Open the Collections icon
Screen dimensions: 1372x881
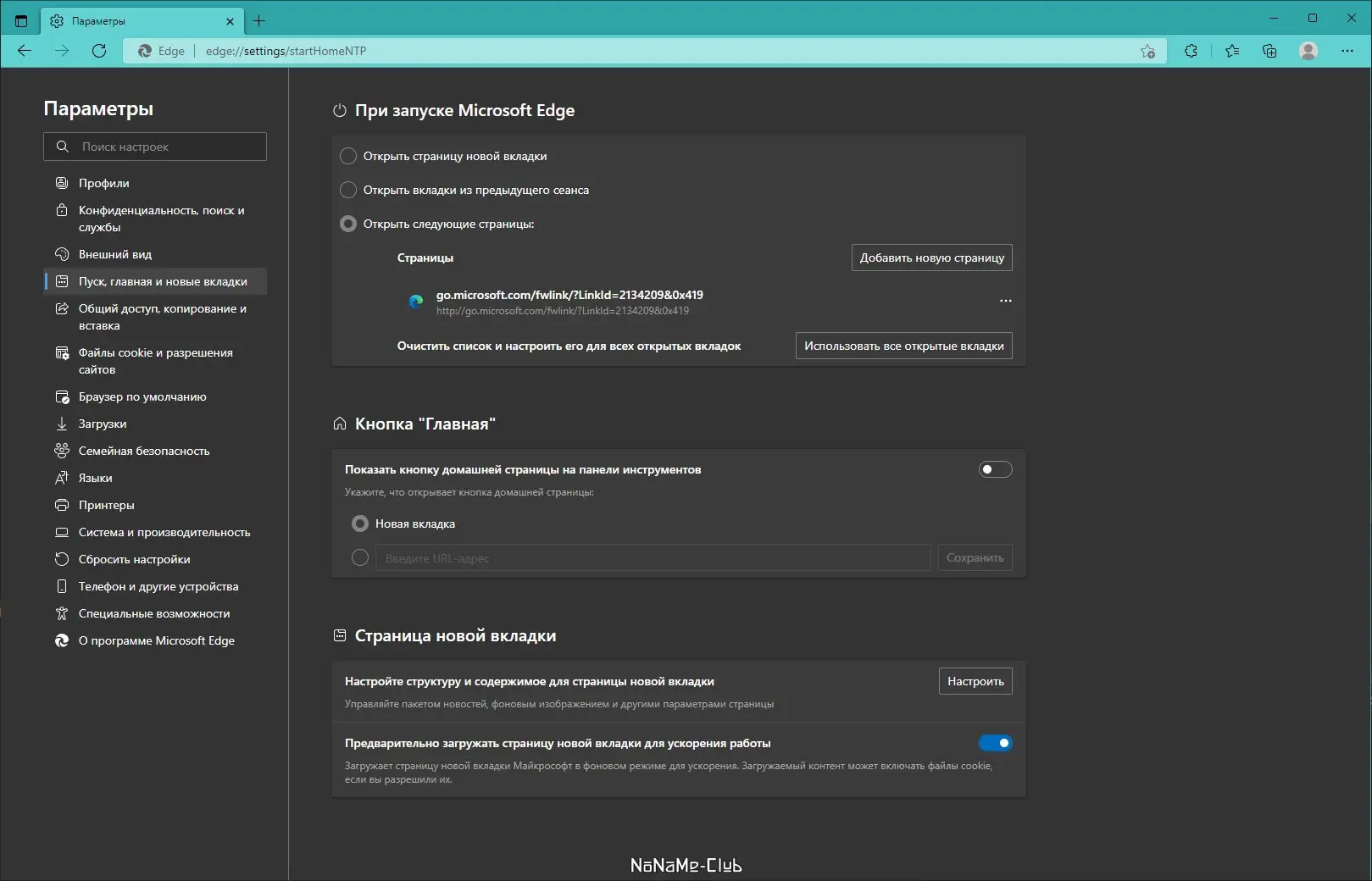[1269, 51]
